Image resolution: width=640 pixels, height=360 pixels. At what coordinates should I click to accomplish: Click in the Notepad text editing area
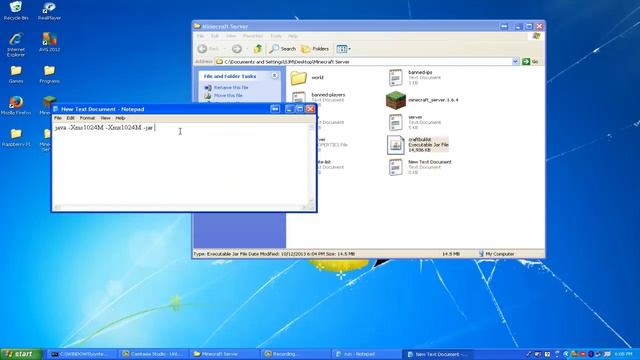pos(181,163)
